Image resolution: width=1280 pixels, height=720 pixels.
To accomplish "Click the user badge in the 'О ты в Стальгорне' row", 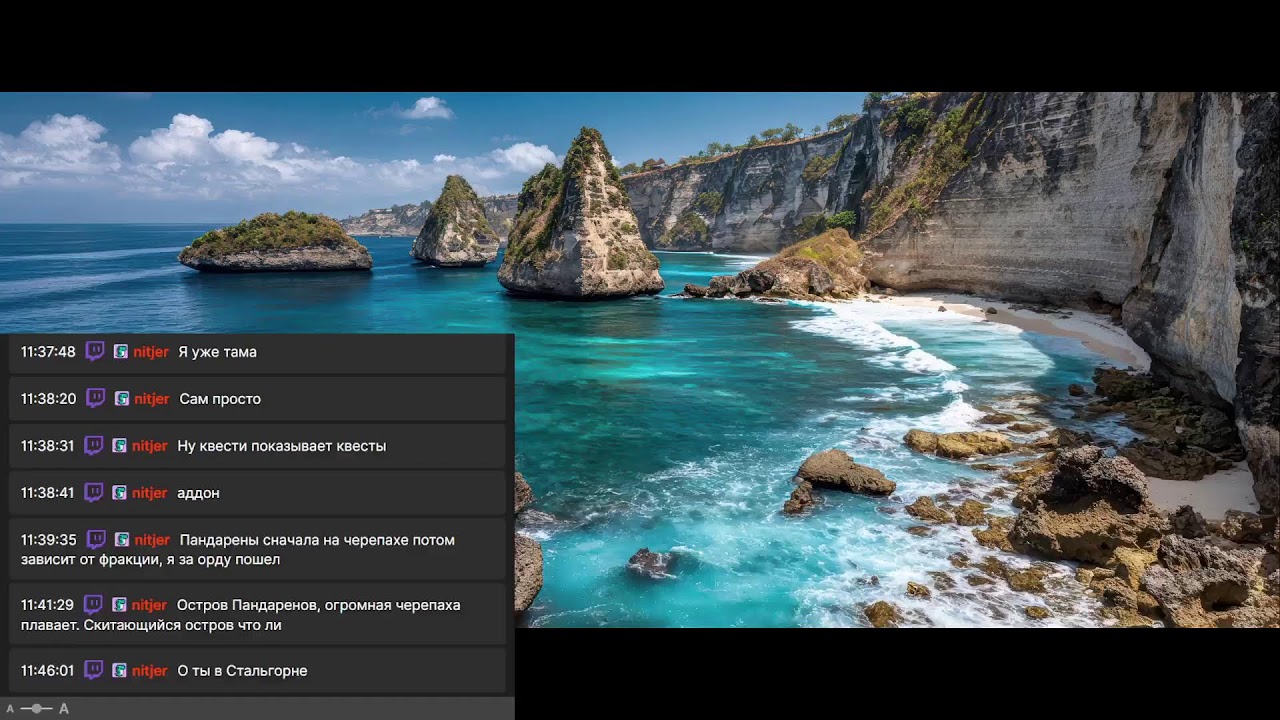I will (x=120, y=671).
